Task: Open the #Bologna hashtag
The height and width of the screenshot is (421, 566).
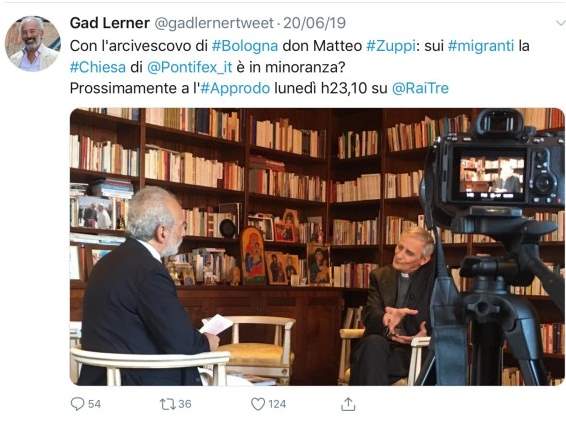Action: point(245,46)
